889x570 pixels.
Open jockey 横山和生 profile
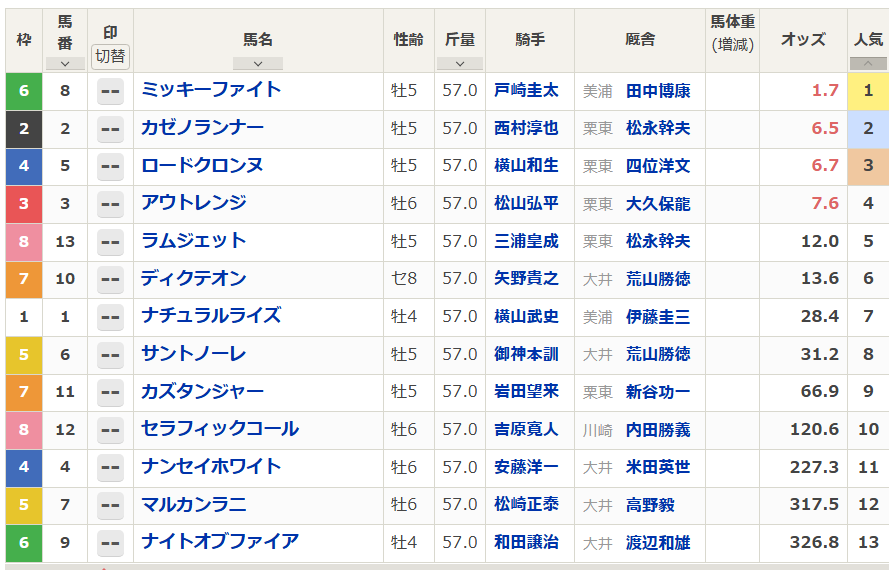pos(526,166)
